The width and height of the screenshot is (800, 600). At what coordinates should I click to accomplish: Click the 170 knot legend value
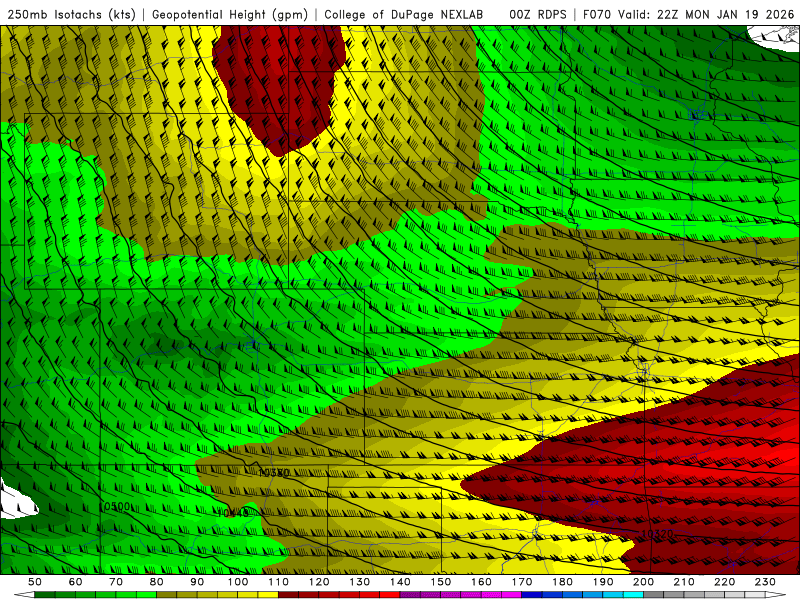[522, 582]
